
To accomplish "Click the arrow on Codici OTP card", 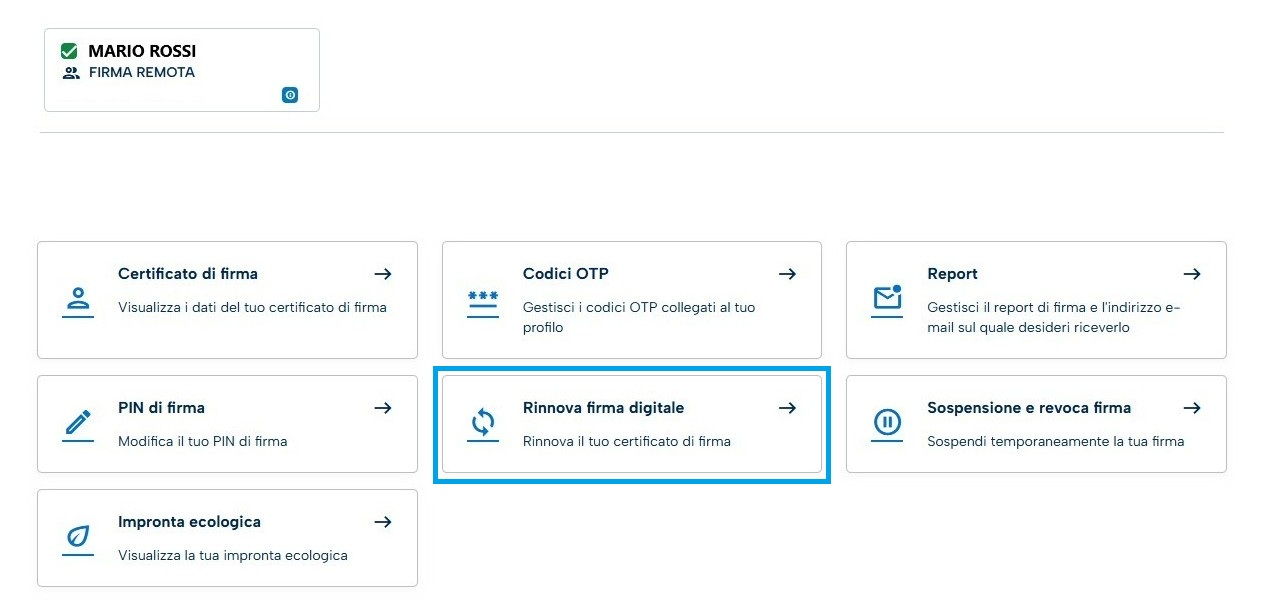I will (x=788, y=274).
